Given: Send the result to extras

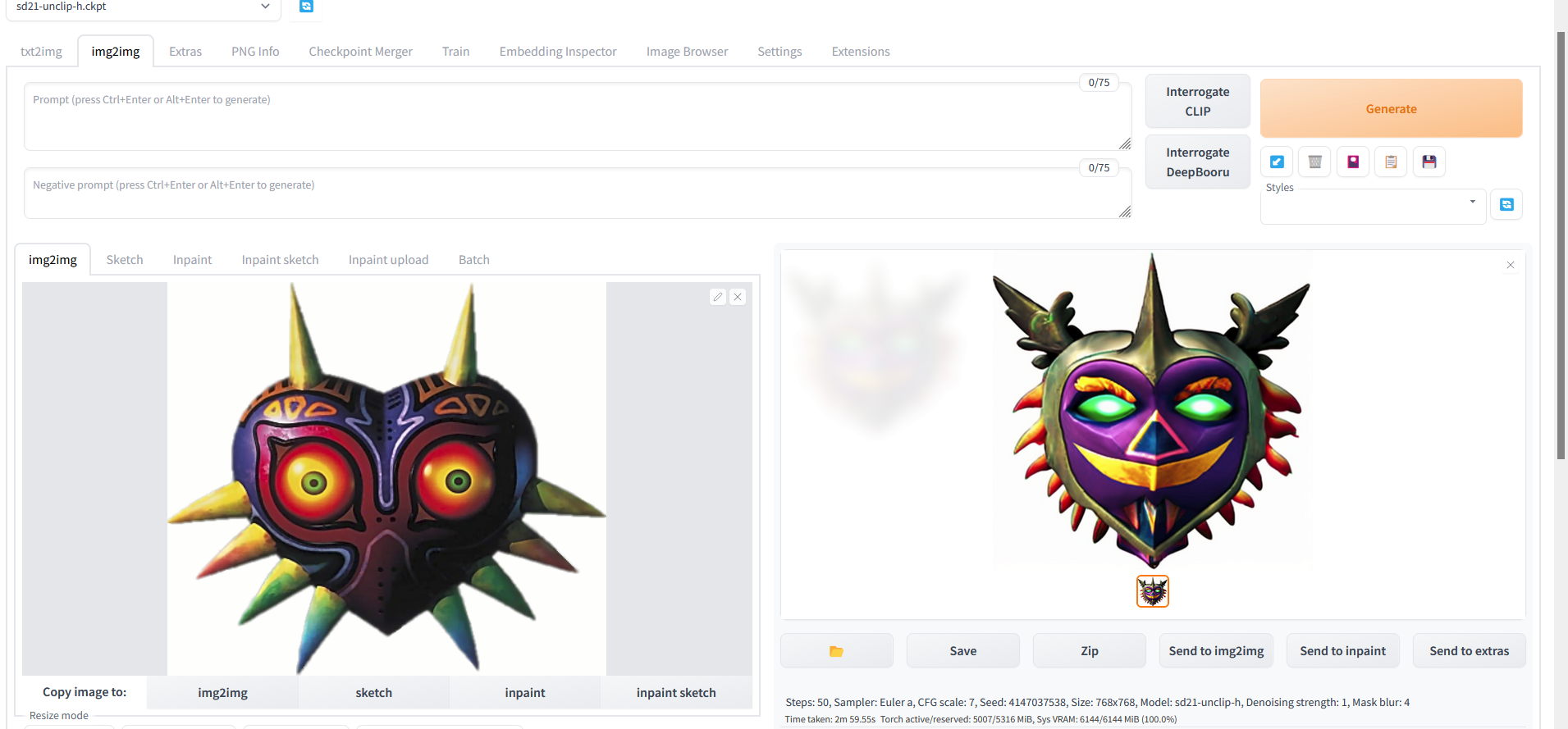Looking at the screenshot, I should click(1470, 651).
